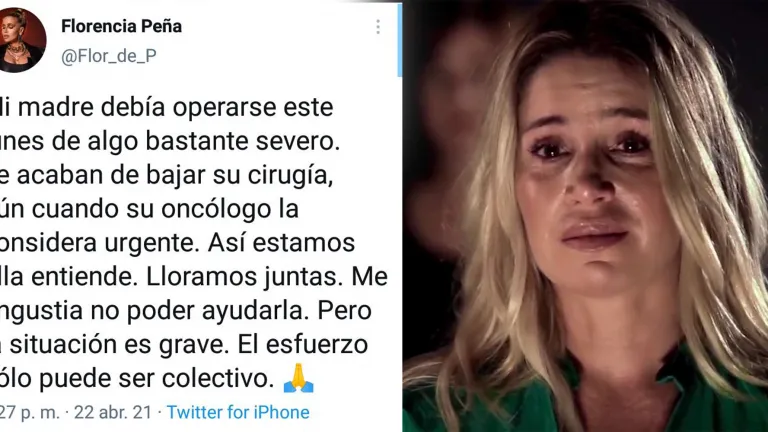
Task: Click the phrase bastante severo
Action: [x=242, y=142]
